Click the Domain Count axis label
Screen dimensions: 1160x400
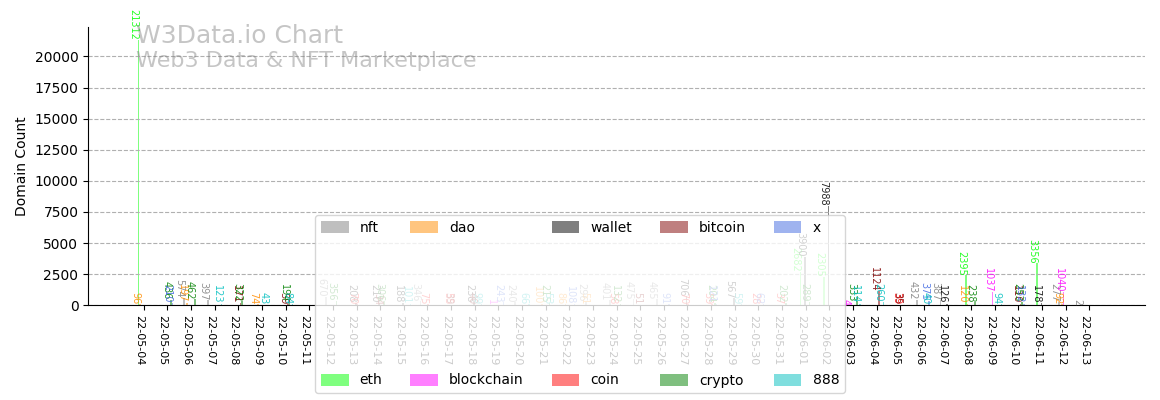(21, 166)
